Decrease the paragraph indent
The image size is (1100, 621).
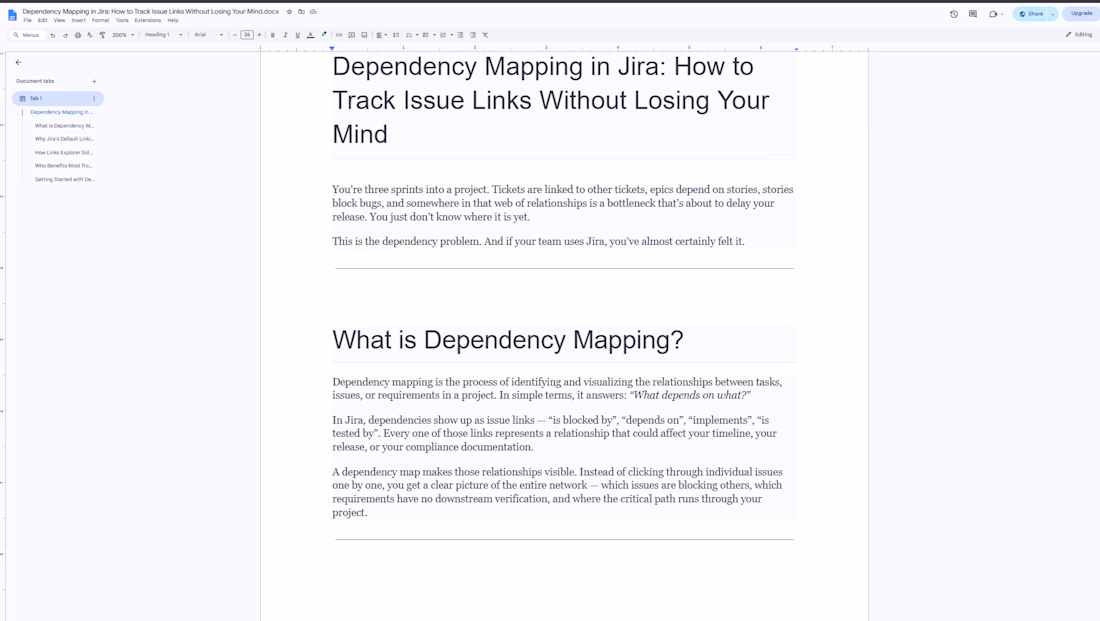click(x=460, y=35)
